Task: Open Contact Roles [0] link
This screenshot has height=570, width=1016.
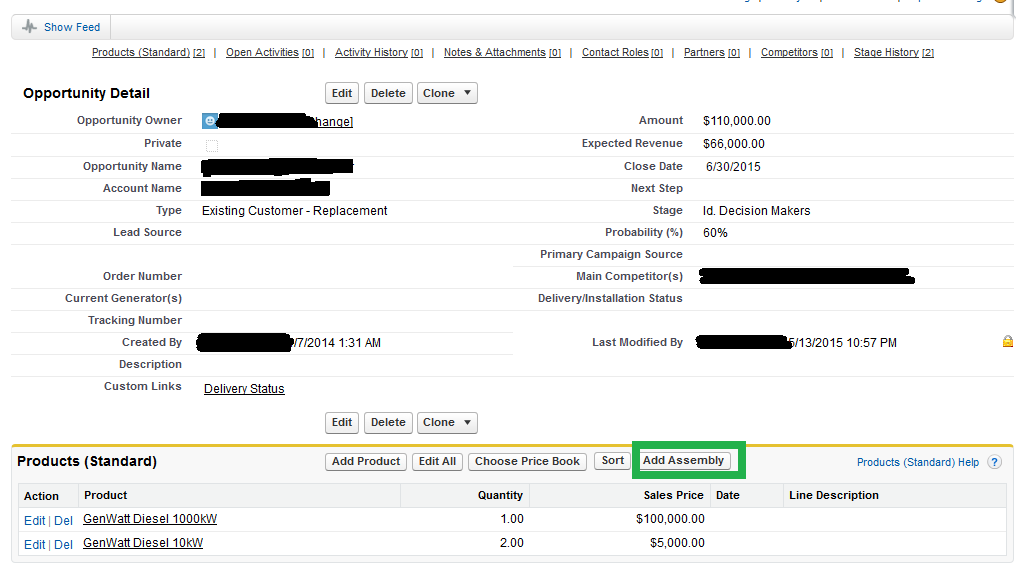Action: click(x=622, y=52)
